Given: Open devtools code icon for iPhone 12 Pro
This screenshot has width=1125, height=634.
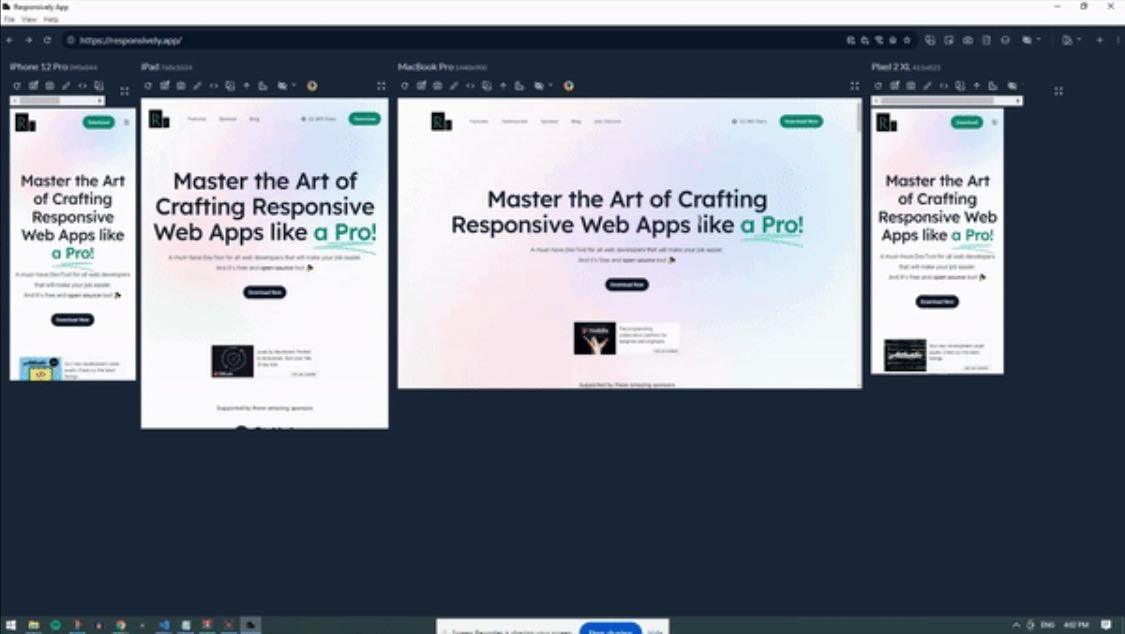Looking at the screenshot, I should coord(83,85).
